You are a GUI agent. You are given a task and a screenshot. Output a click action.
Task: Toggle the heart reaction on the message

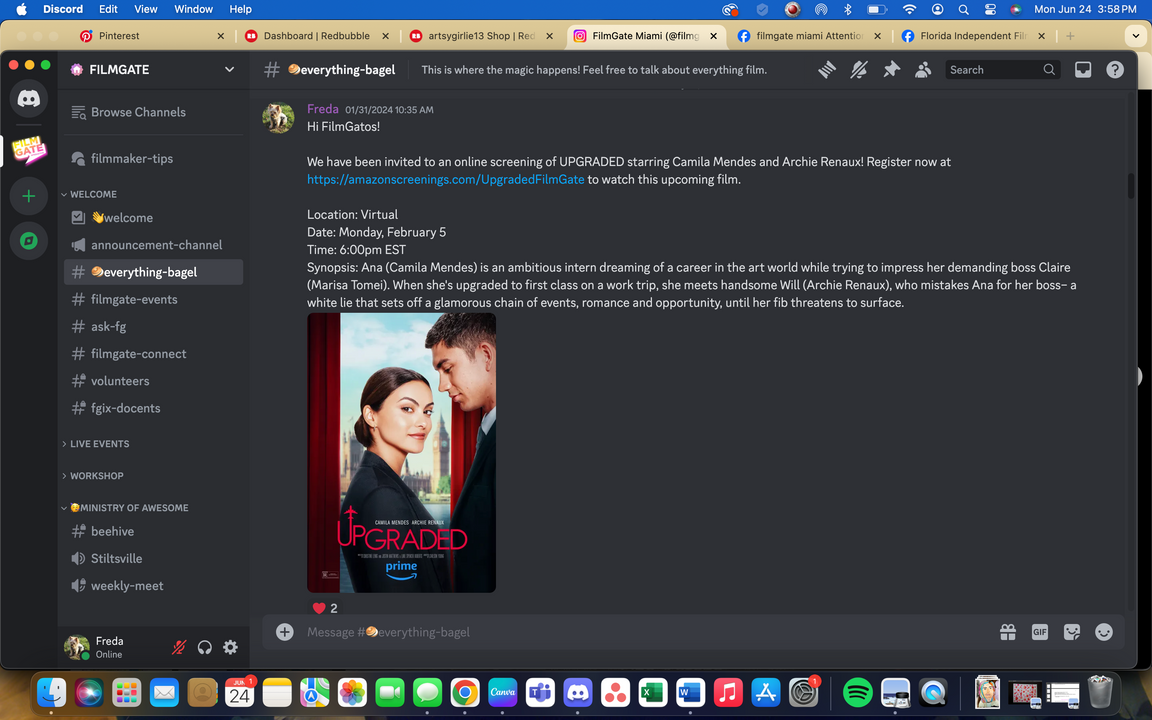[325, 608]
